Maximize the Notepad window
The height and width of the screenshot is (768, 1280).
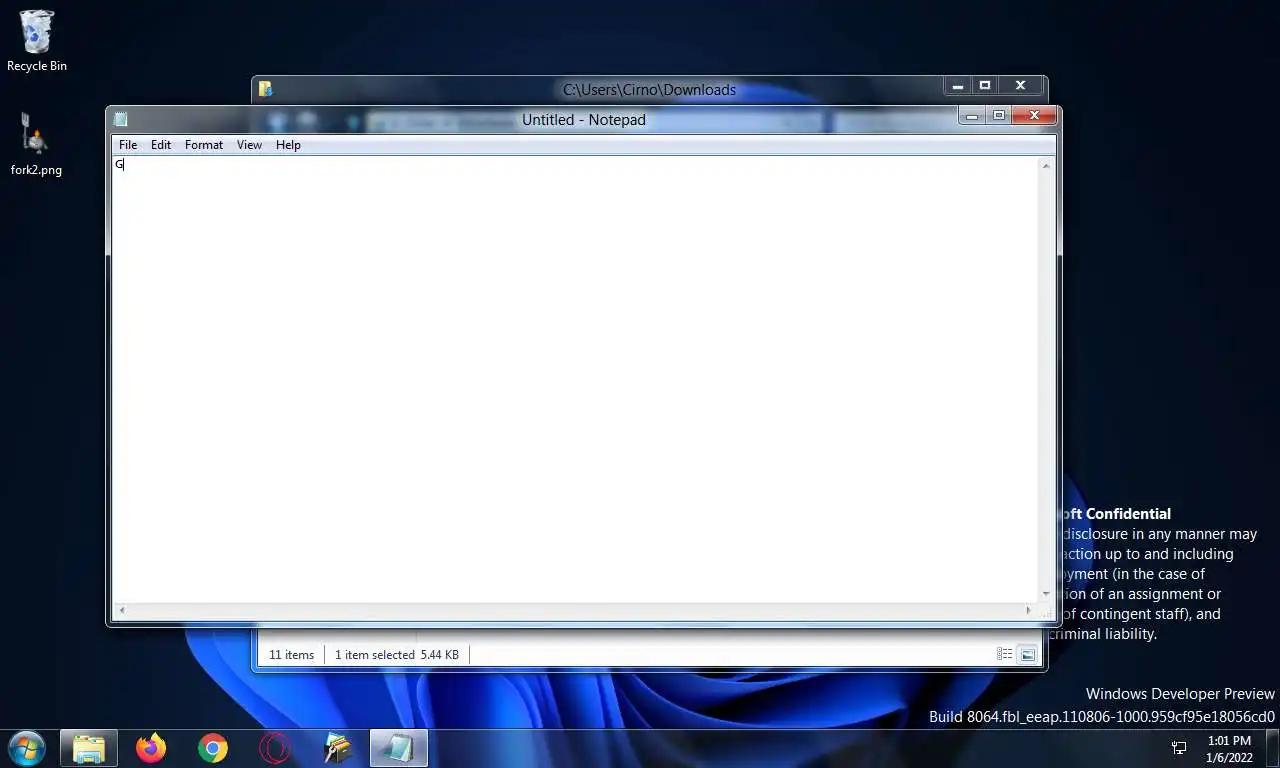coord(998,116)
